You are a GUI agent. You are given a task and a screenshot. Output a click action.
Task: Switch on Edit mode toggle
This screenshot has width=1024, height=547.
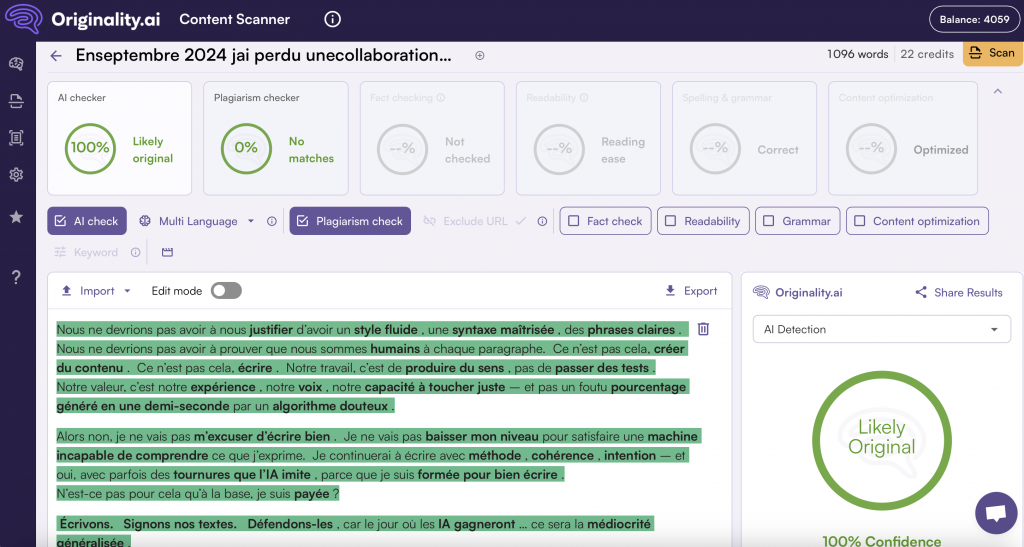226,291
